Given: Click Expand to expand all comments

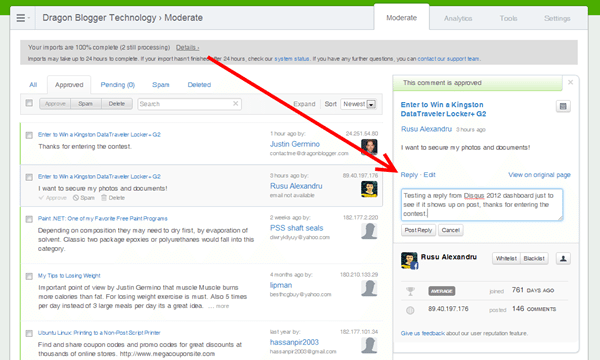Looking at the screenshot, I should (304, 104).
